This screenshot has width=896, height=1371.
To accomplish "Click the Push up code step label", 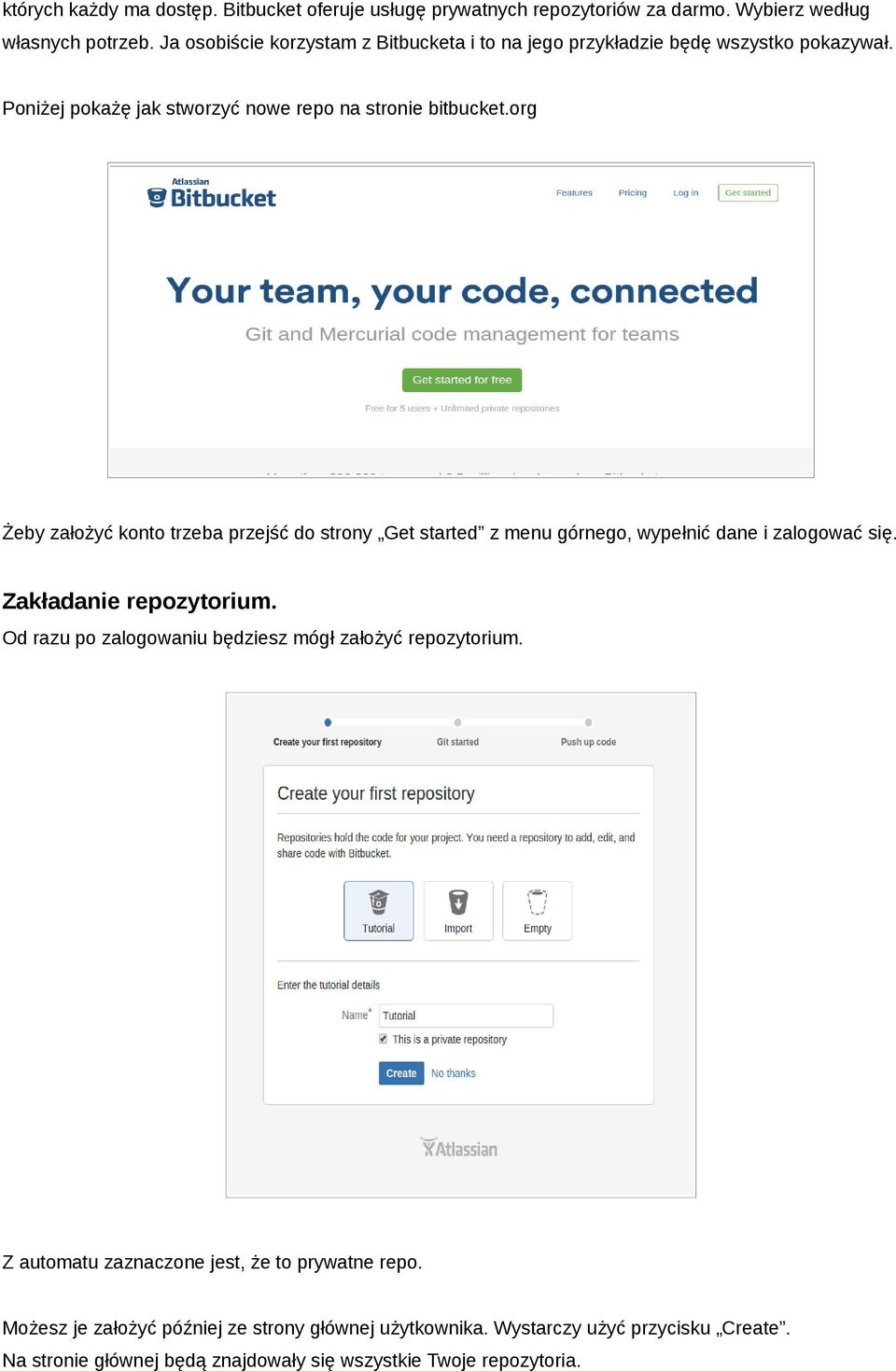I will pyautogui.click(x=588, y=742).
